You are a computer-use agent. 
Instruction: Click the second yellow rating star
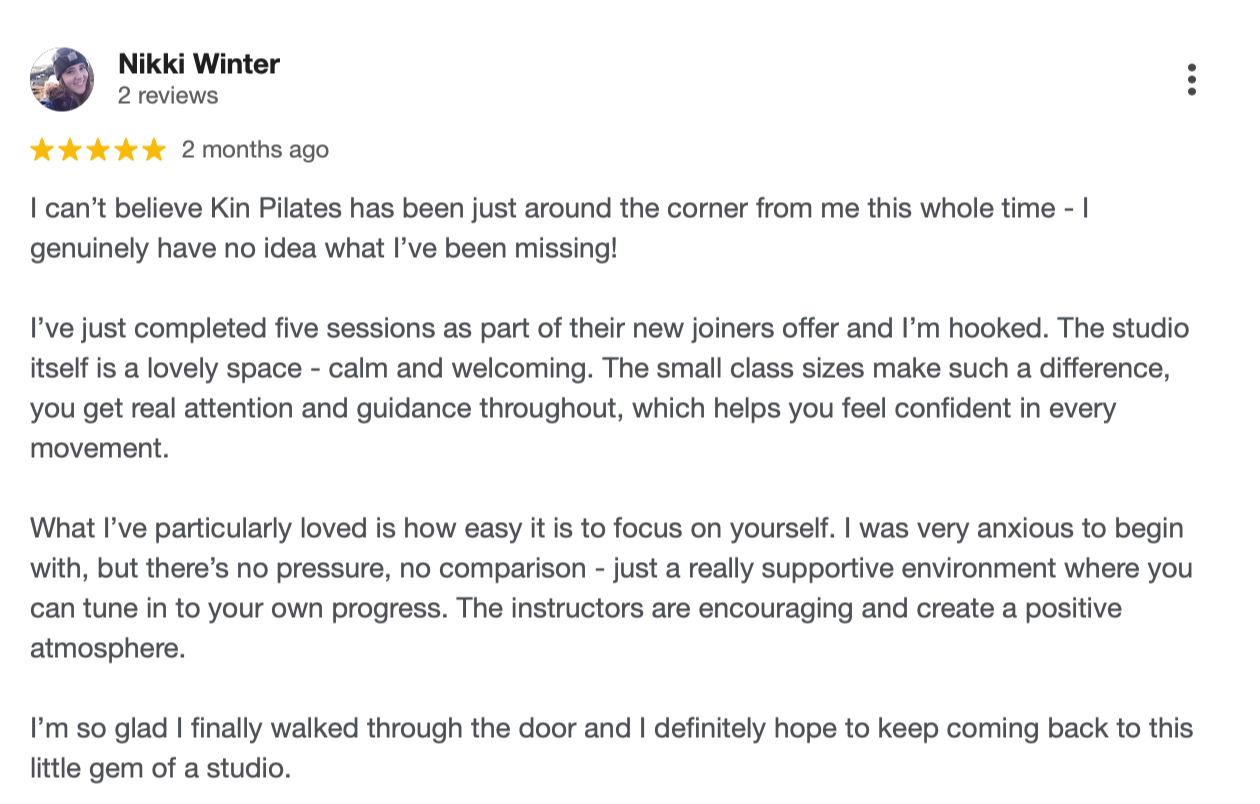point(70,150)
